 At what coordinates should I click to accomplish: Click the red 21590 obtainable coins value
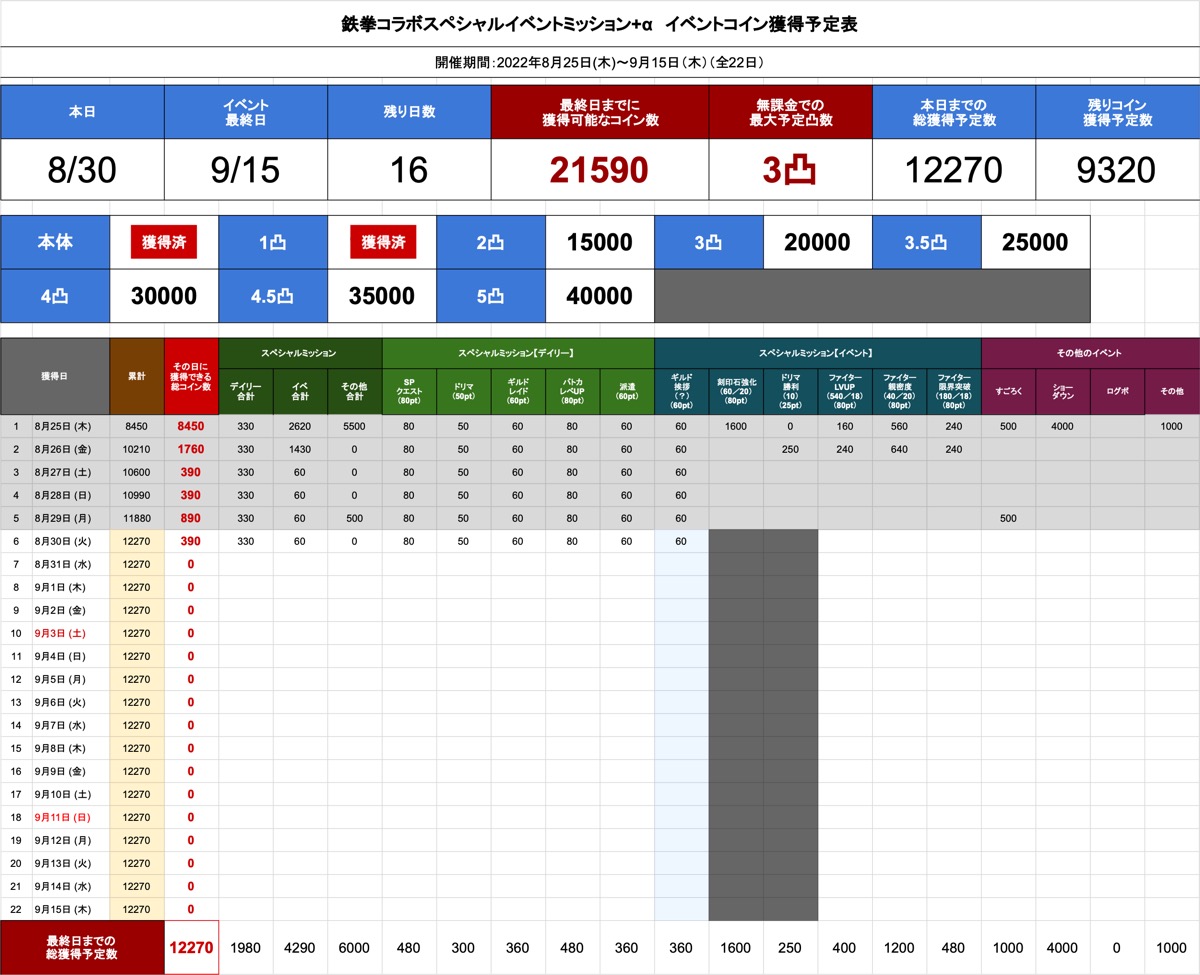[599, 169]
